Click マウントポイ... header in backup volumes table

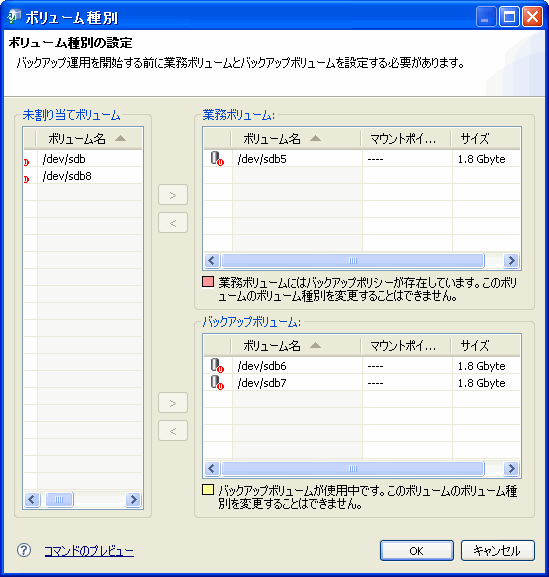[406, 346]
